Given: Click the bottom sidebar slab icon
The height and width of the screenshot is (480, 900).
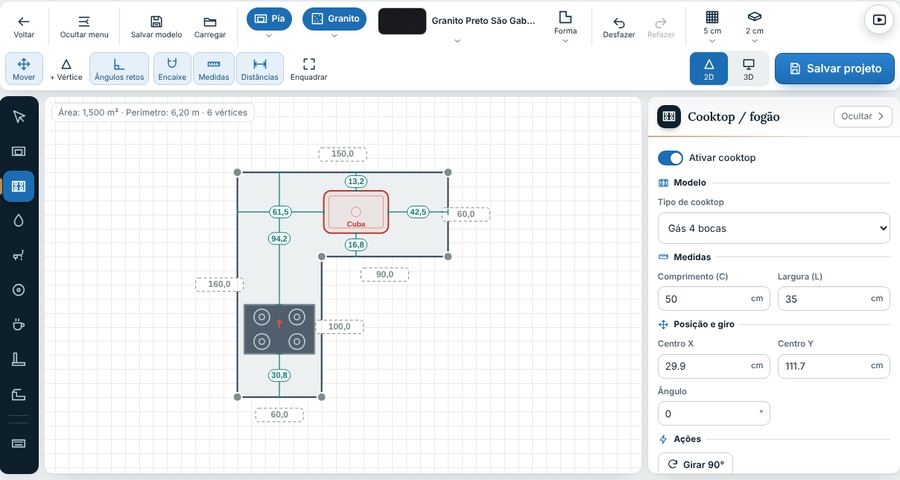Looking at the screenshot, I should click(19, 443).
